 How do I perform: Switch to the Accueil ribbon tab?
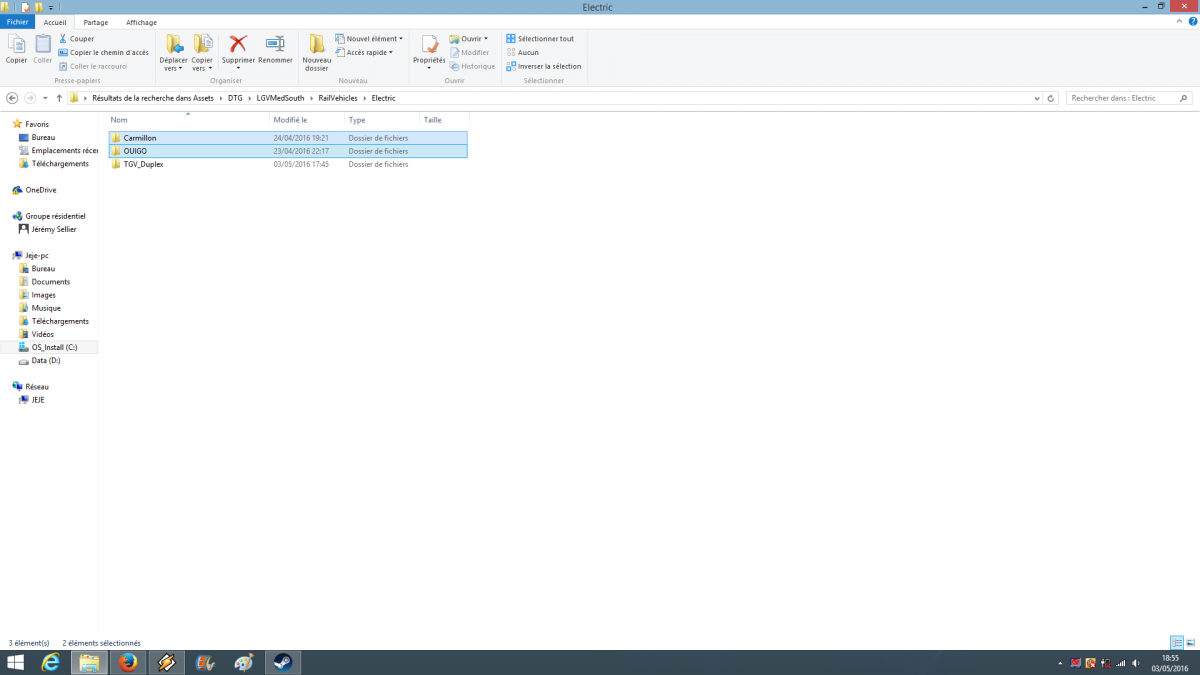pos(55,22)
